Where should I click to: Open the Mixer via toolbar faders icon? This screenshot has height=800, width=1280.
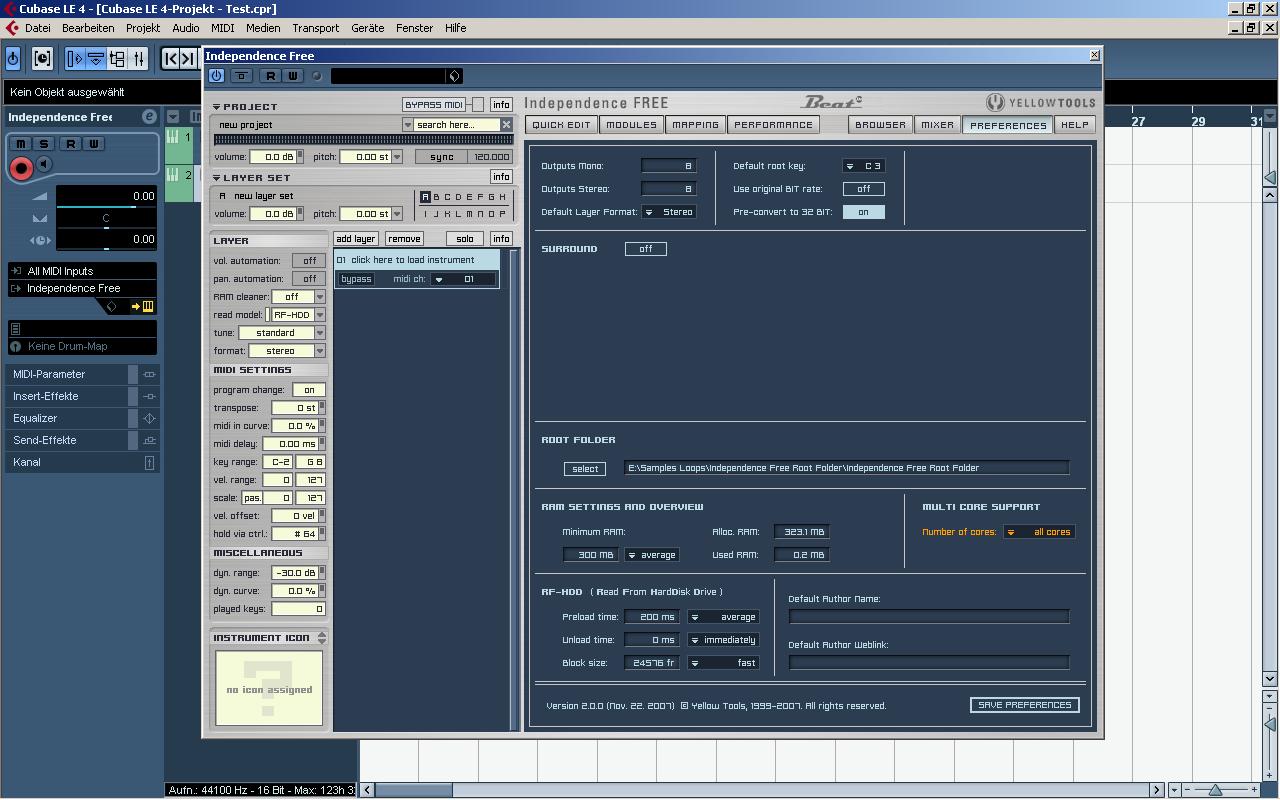coord(139,59)
